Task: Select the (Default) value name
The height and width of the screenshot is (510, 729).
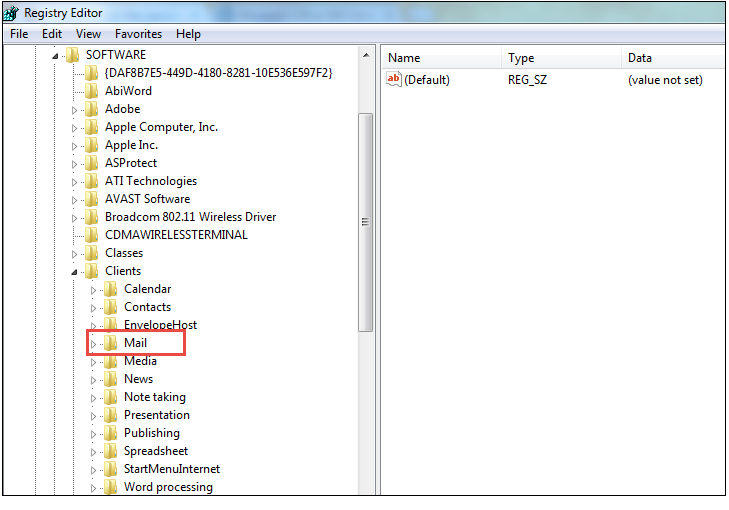Action: click(x=427, y=80)
